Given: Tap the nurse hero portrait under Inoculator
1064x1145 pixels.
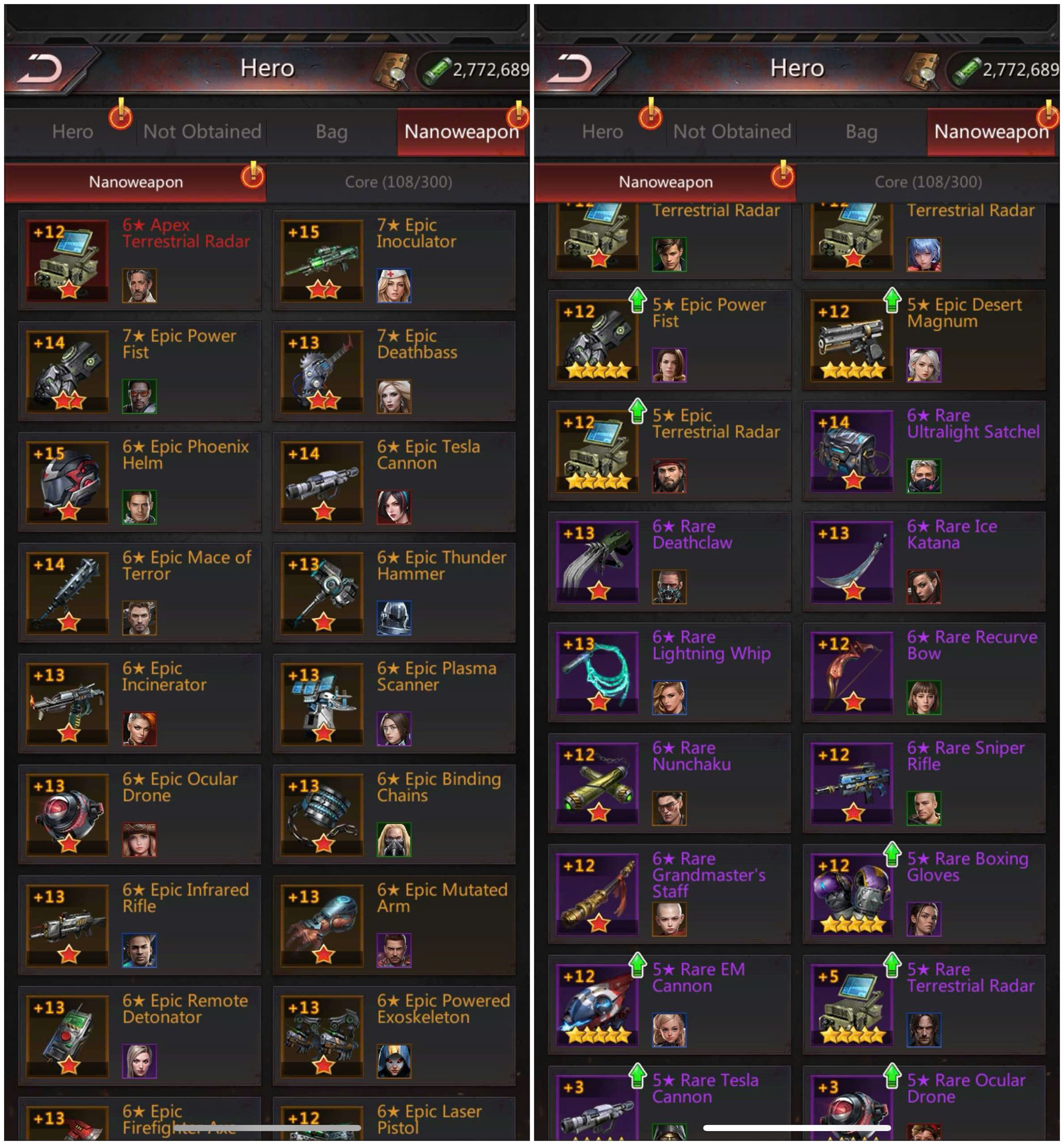Looking at the screenshot, I should click(394, 285).
